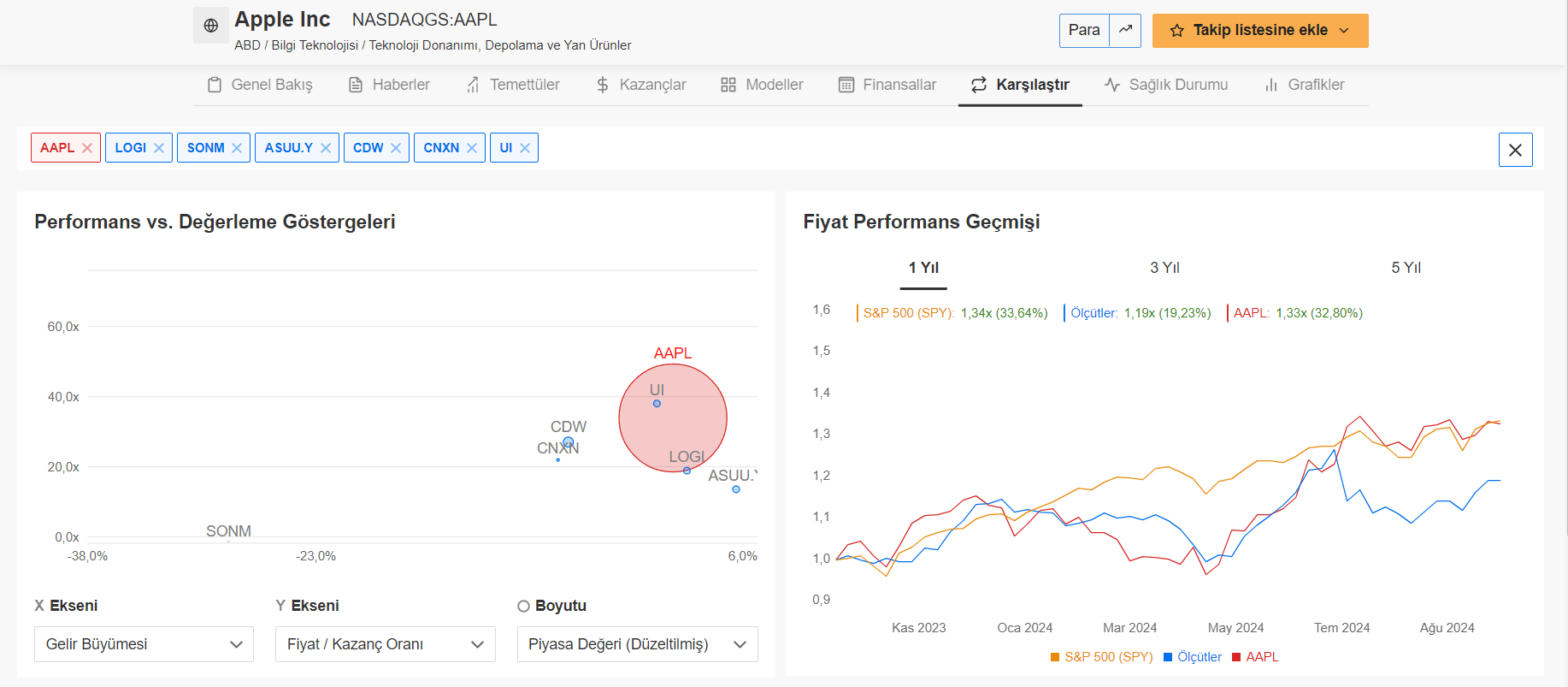Open the Temettüler tab
The height and width of the screenshot is (687, 1568).
click(513, 85)
